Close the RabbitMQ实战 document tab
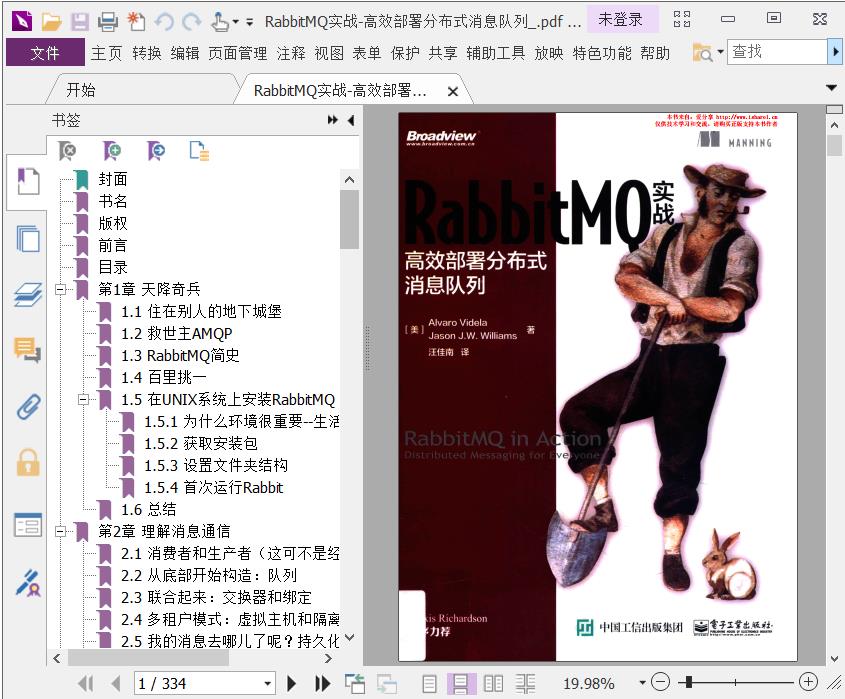The height and width of the screenshot is (699, 845). [453, 92]
